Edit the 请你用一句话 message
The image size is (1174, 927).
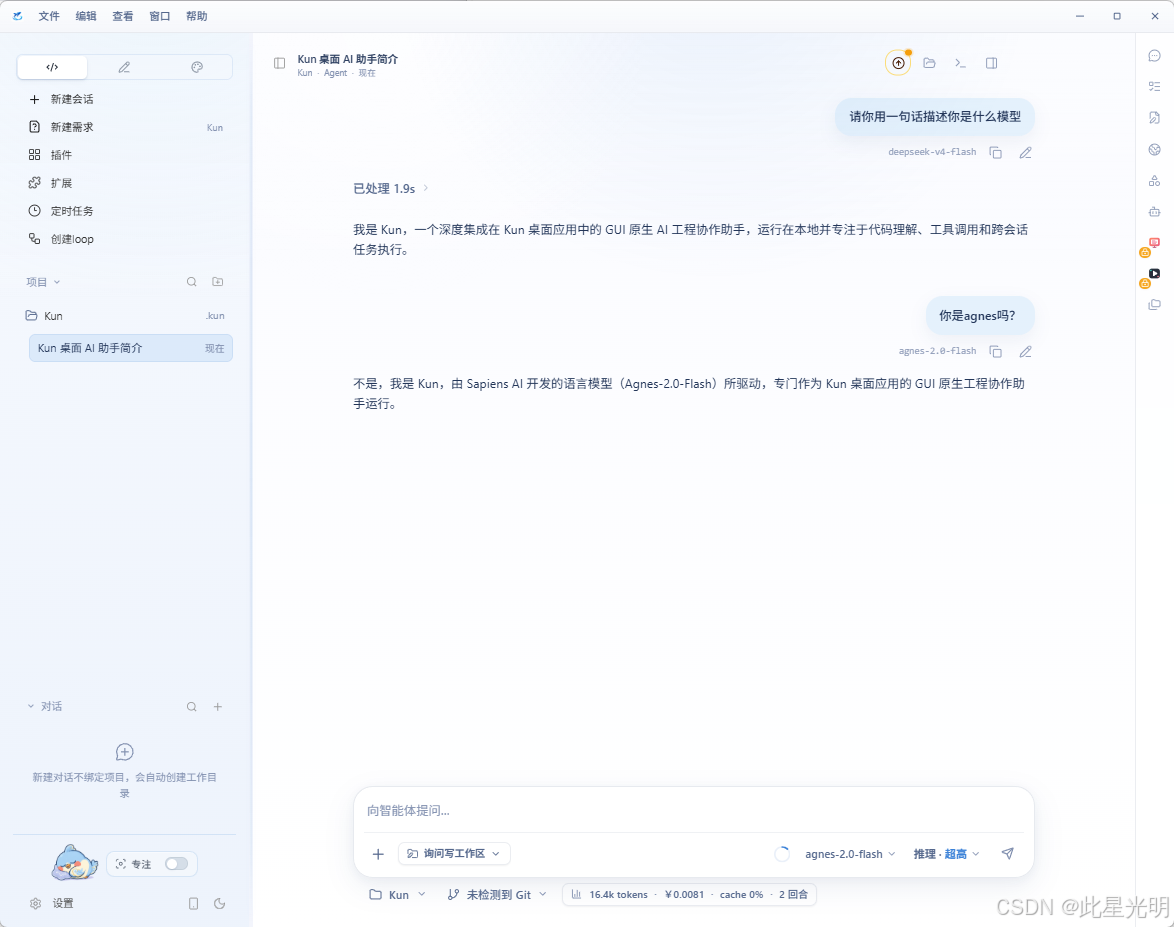(1026, 153)
